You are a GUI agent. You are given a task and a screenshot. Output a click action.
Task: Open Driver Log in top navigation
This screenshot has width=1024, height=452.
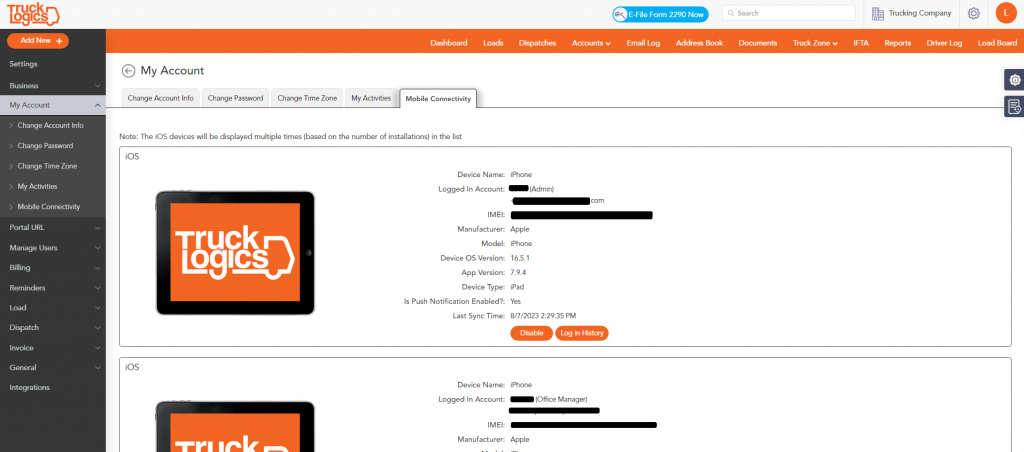[x=944, y=43]
